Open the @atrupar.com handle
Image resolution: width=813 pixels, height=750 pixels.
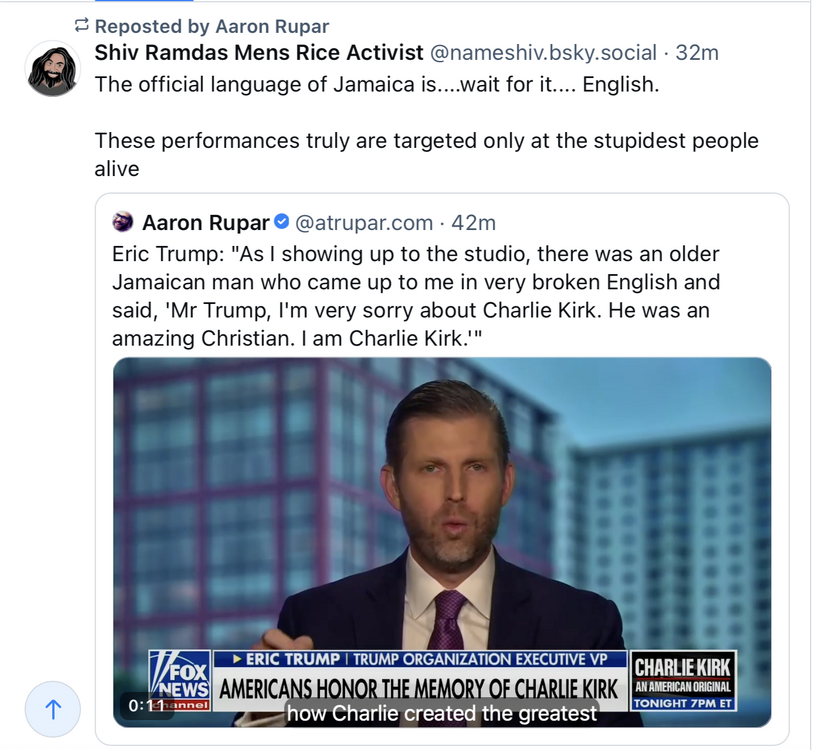[x=363, y=222]
